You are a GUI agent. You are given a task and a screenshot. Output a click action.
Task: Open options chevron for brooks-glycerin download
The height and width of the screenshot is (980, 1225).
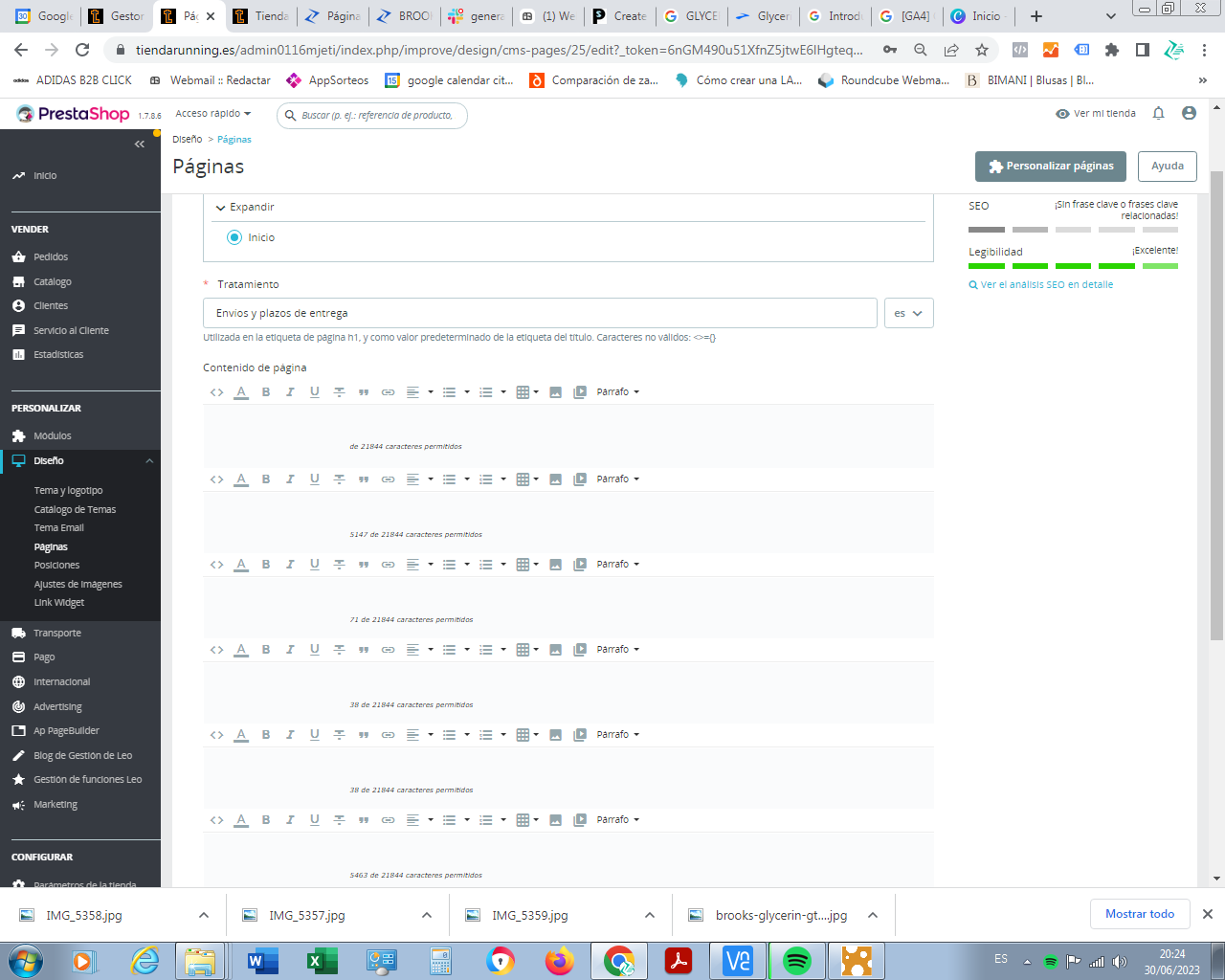coord(873,916)
